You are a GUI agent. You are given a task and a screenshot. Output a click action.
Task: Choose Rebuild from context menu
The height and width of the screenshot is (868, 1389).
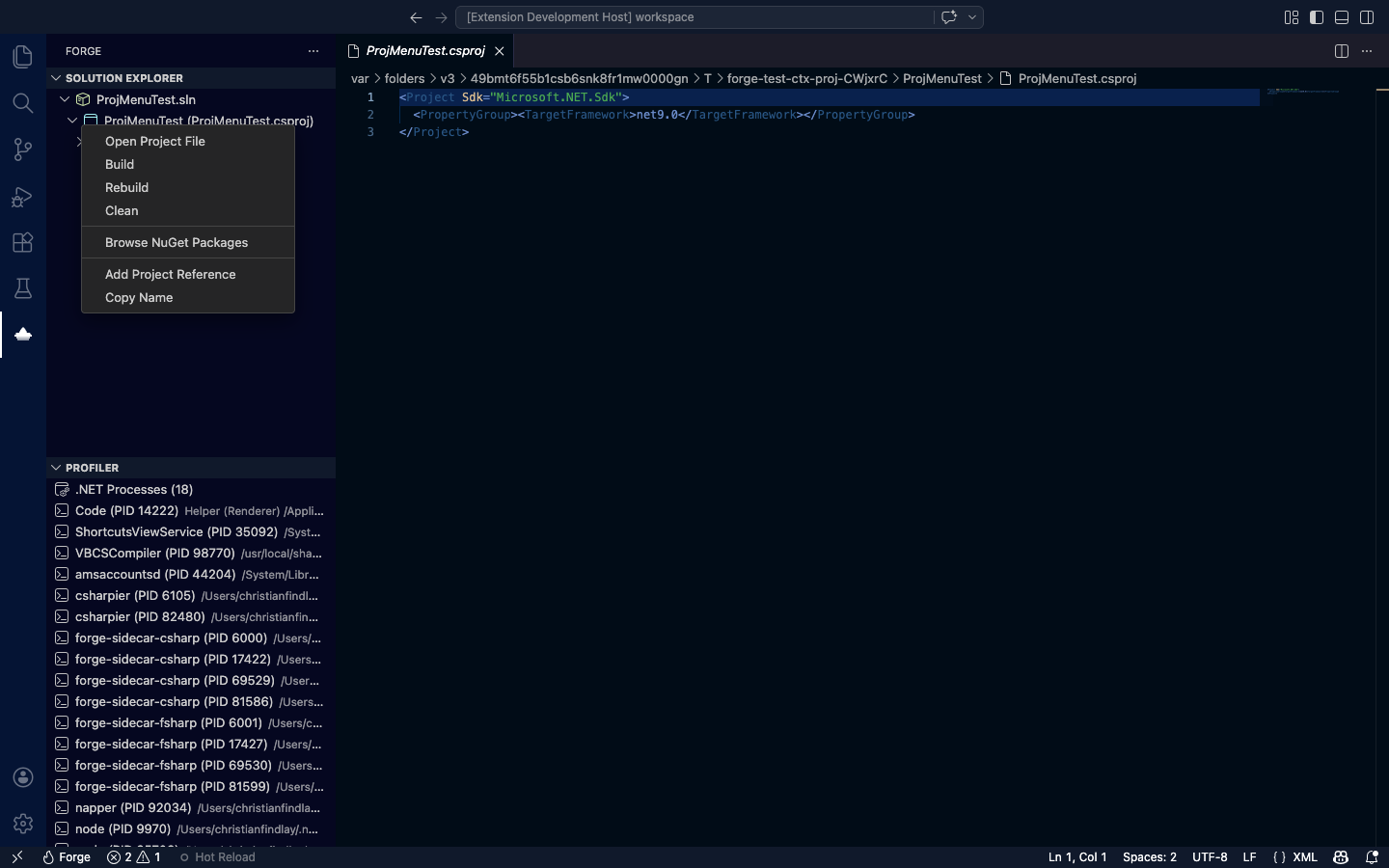tap(188, 187)
